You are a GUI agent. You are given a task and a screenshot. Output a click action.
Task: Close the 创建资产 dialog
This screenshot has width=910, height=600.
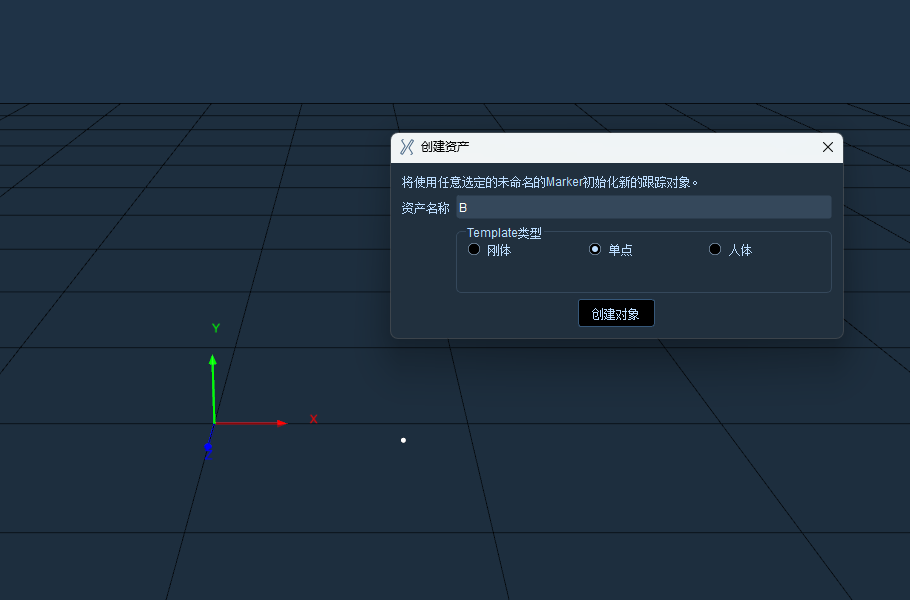(x=828, y=147)
